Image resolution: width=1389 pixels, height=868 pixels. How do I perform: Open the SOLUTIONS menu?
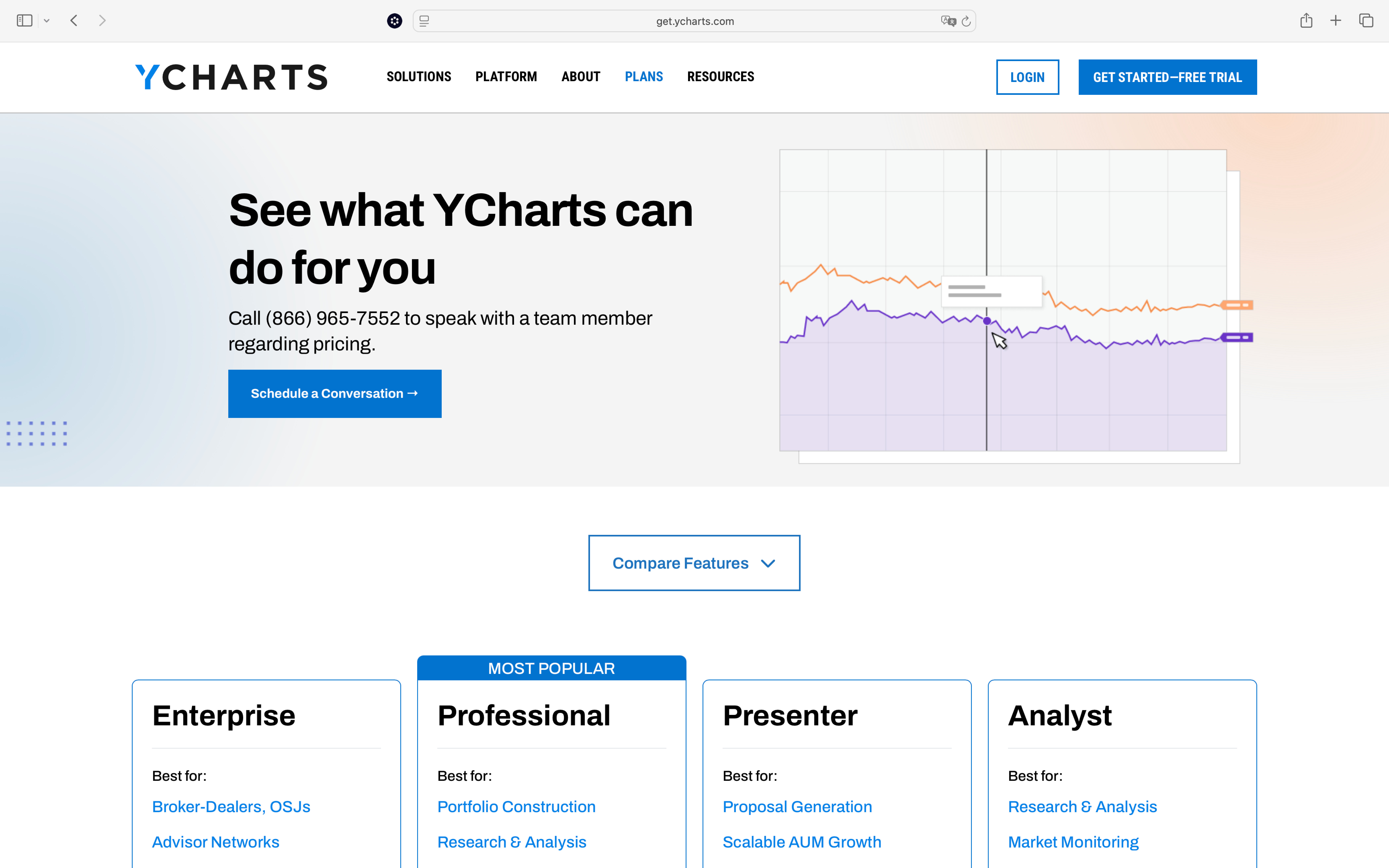419,77
